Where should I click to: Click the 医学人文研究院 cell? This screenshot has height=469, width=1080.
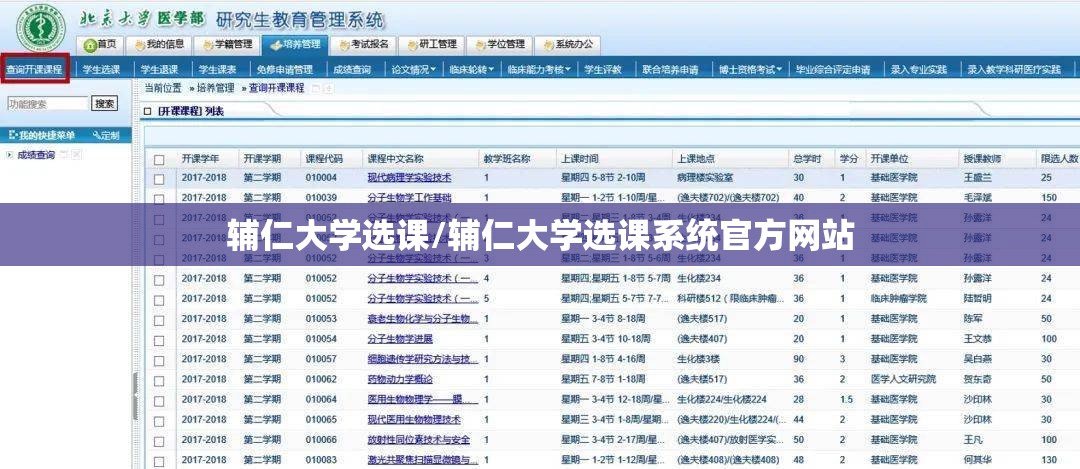point(903,379)
